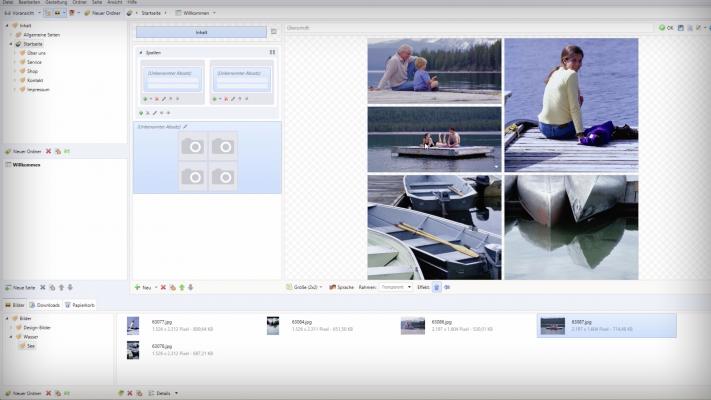Click the column layout icon in Spalten header
The height and width of the screenshot is (400, 711).
coord(272,52)
